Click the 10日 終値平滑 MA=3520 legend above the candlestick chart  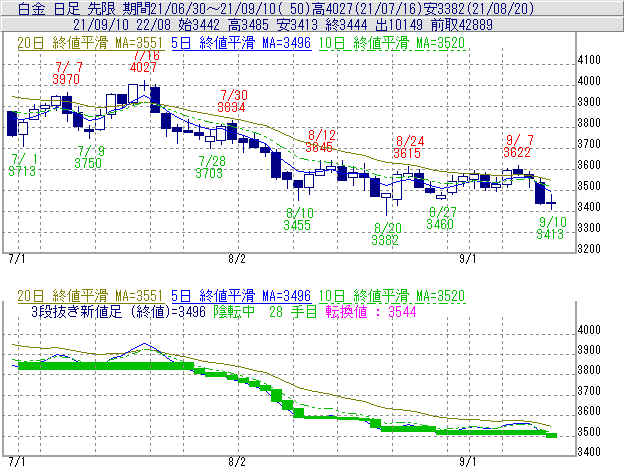(392, 43)
